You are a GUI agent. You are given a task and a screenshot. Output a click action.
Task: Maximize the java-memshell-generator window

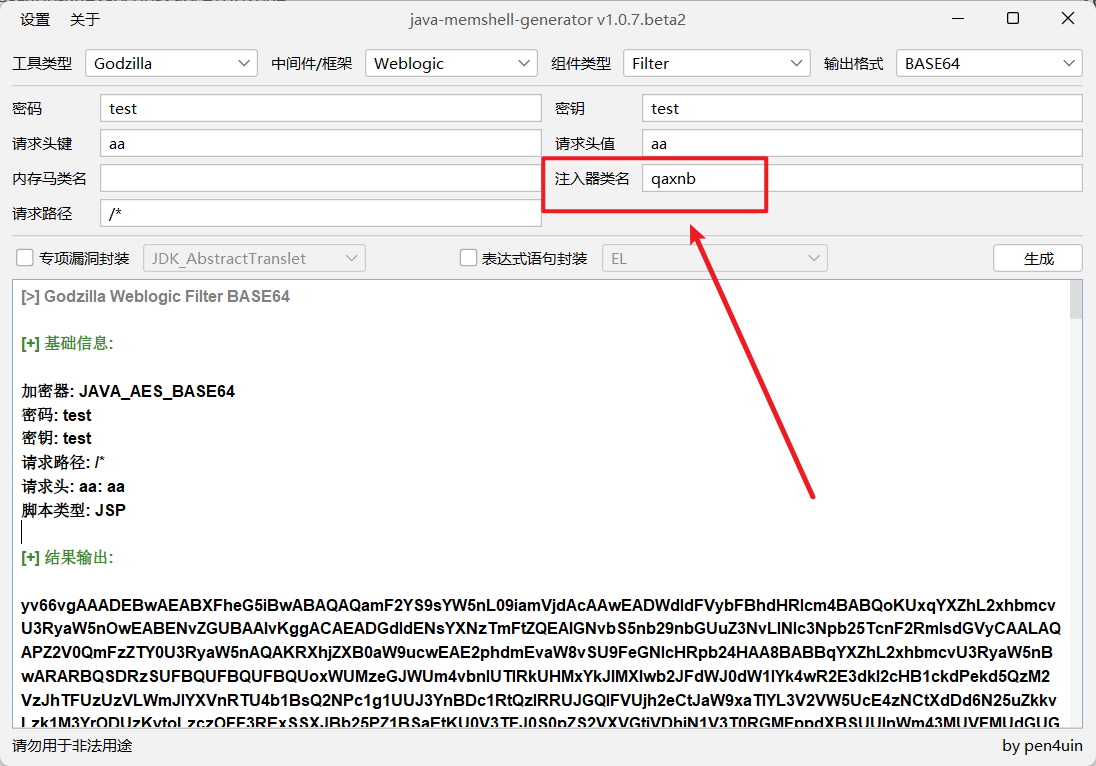tap(1013, 19)
